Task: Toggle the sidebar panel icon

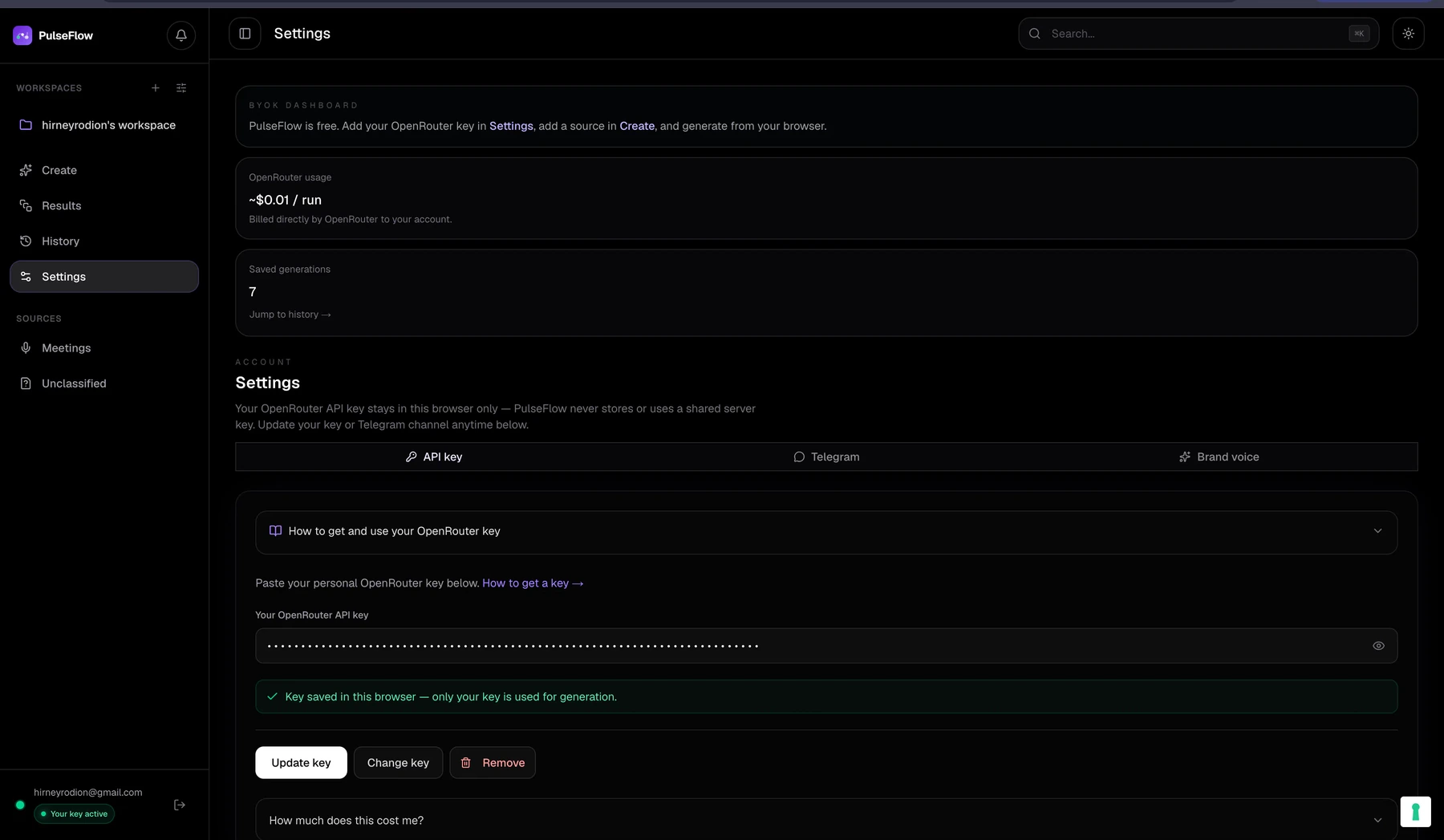Action: [245, 34]
